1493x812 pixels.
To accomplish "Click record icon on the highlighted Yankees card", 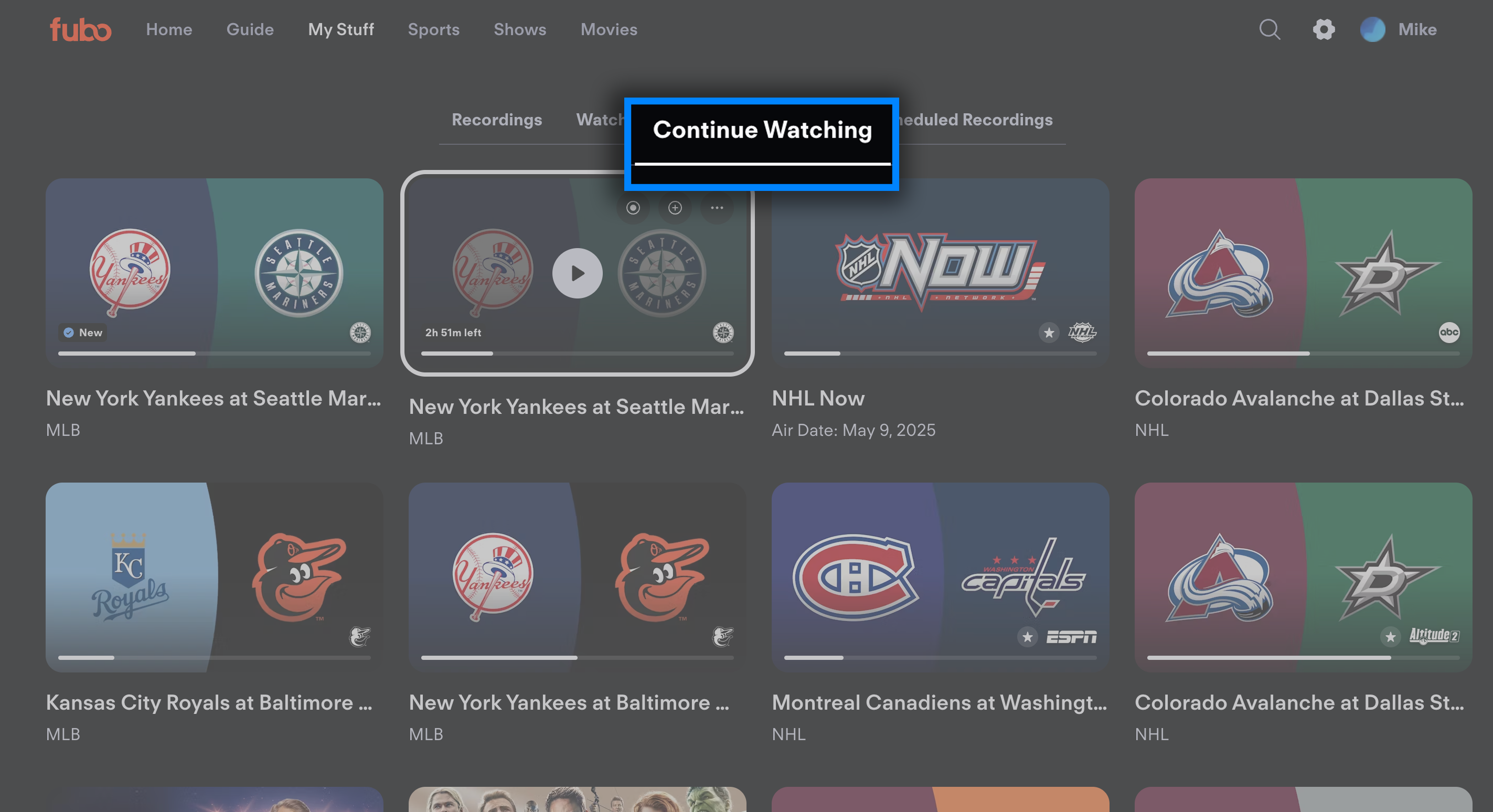I will [633, 208].
